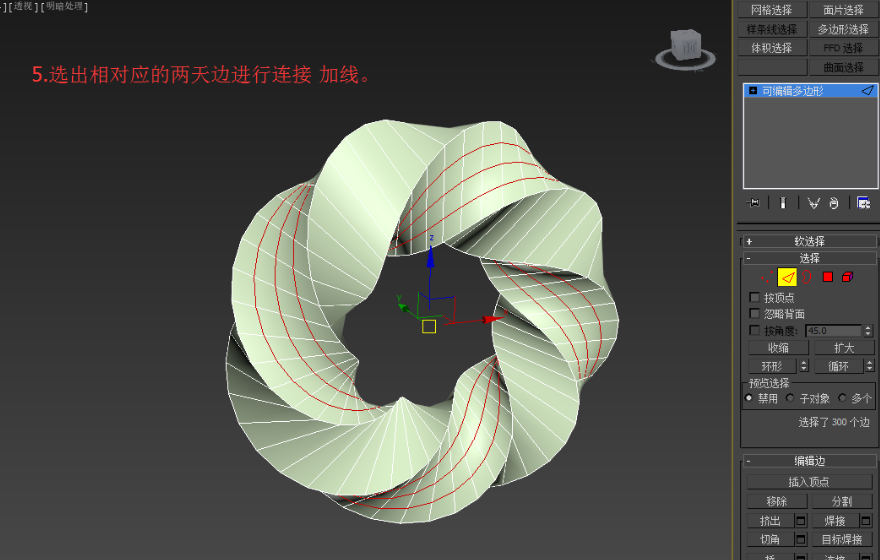The width and height of the screenshot is (880, 560).
Task: Click 扩大 grow selection button
Action: tap(844, 348)
